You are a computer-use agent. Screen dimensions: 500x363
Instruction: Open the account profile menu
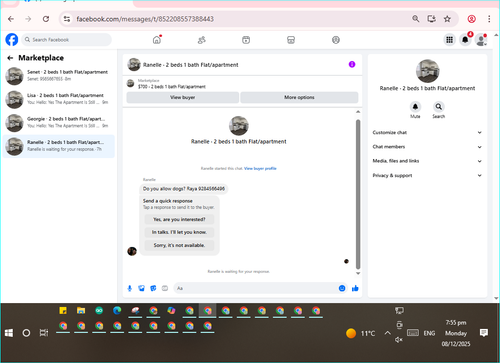click(481, 40)
